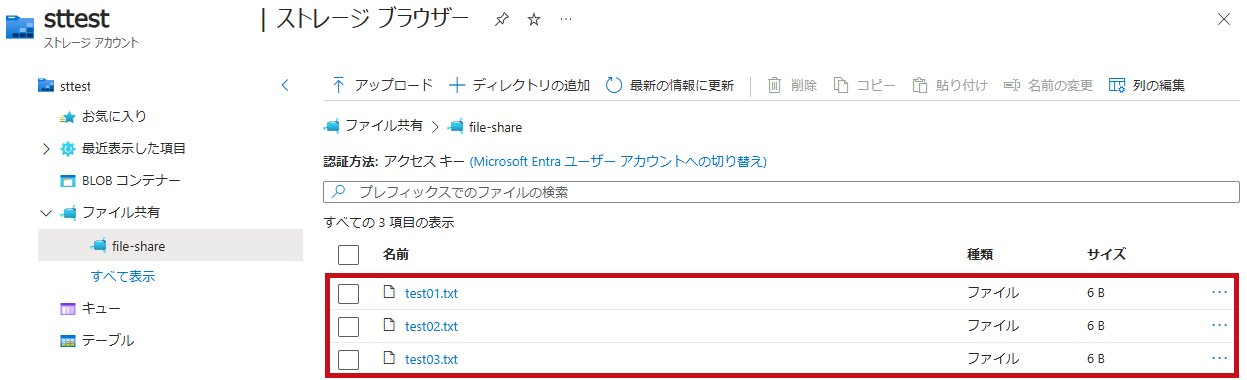The image size is (1247, 380).
Task: Close the storage browser blade
Action: (1224, 19)
